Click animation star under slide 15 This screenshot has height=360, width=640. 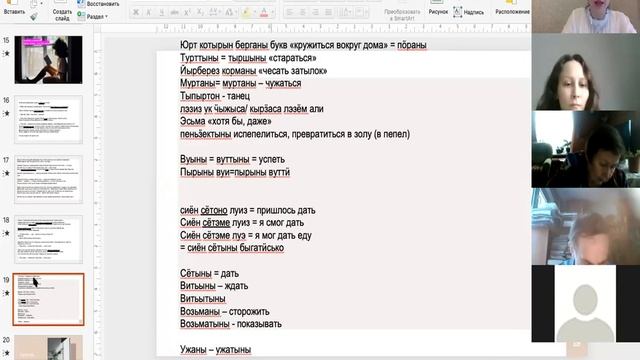[6, 53]
